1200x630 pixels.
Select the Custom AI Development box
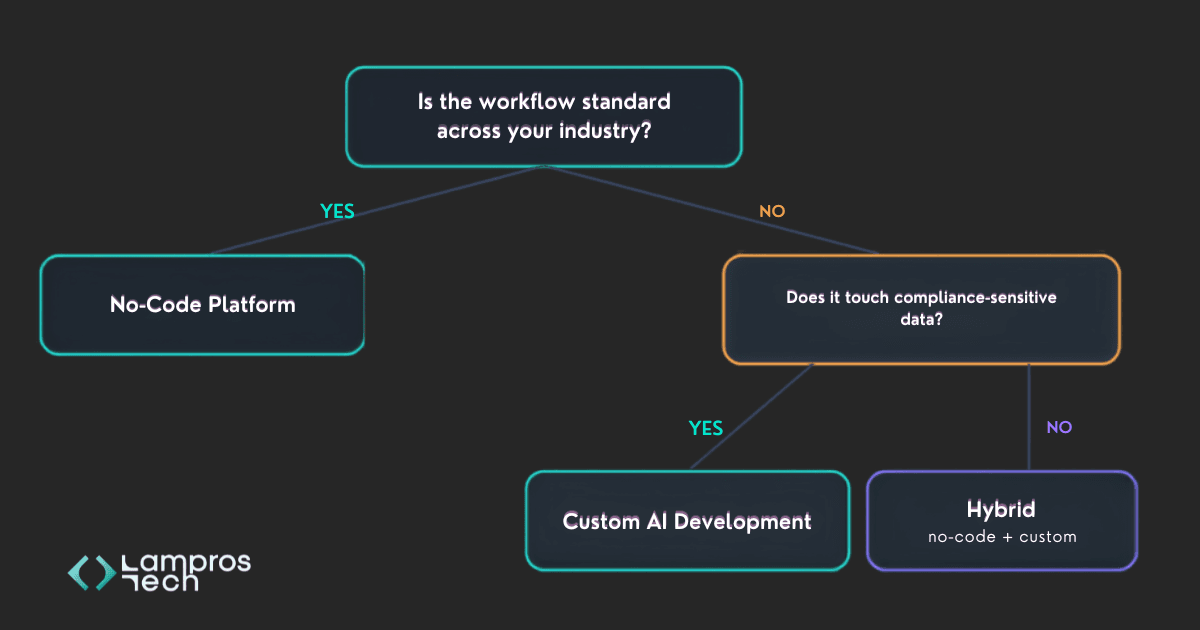click(687, 521)
